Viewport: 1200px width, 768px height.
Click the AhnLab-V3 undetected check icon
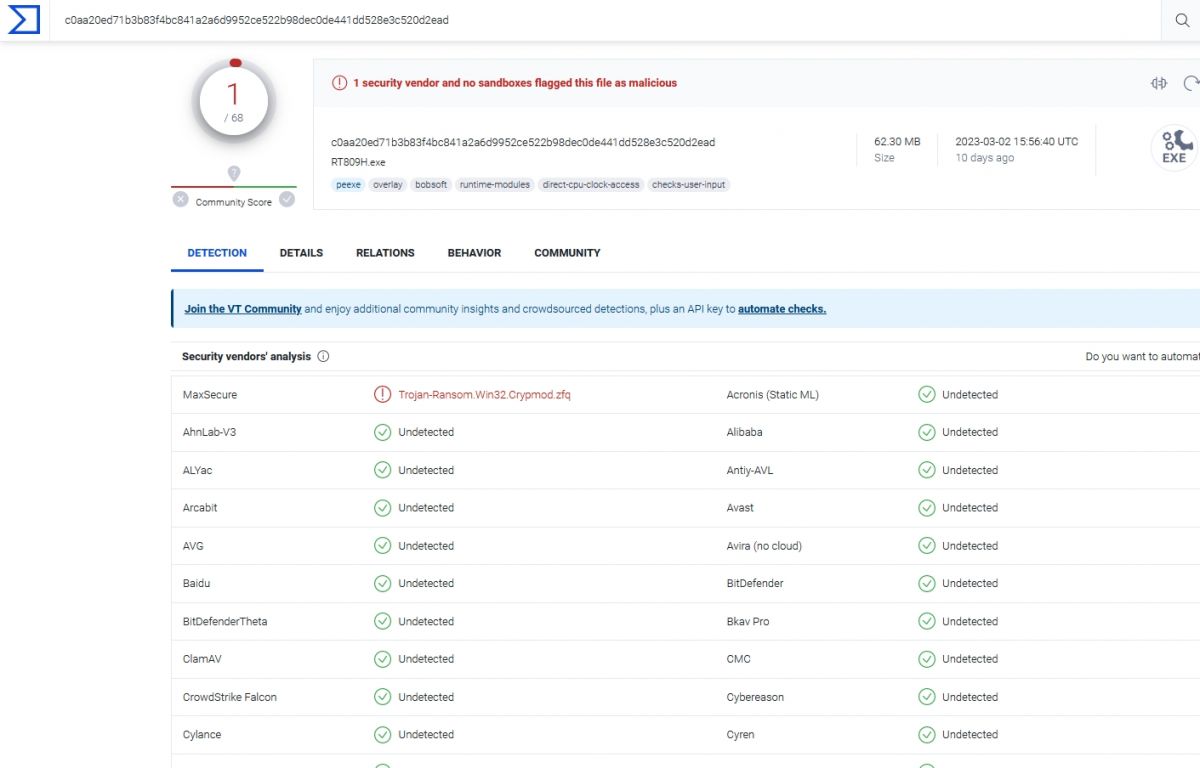382,432
